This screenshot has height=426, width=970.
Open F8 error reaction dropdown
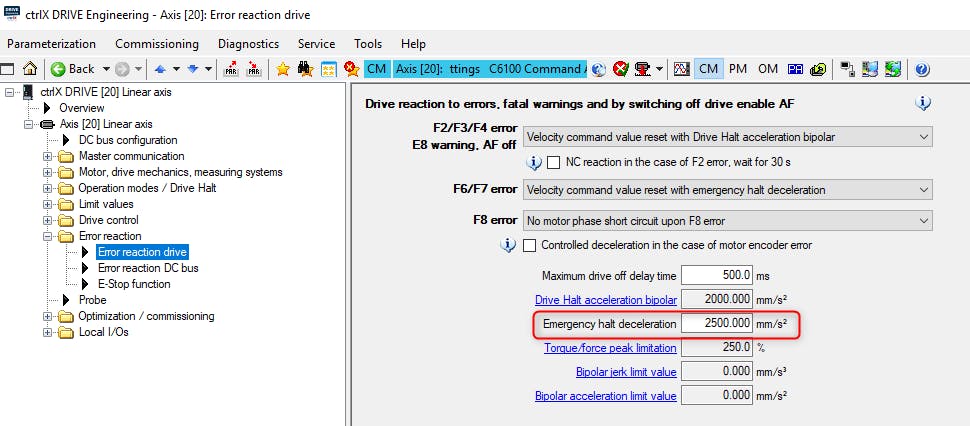point(728,221)
